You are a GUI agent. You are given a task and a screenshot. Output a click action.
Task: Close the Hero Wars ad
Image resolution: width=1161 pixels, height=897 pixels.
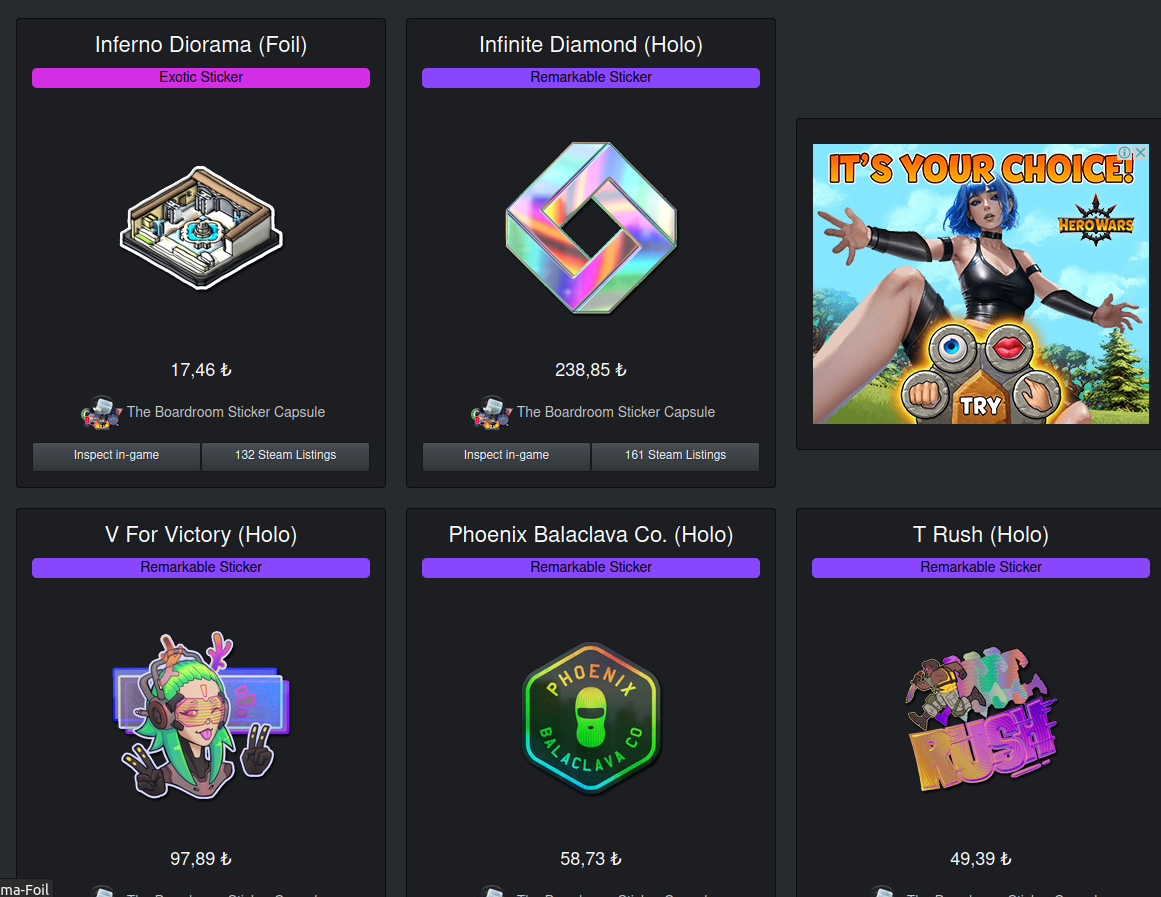[x=1141, y=152]
